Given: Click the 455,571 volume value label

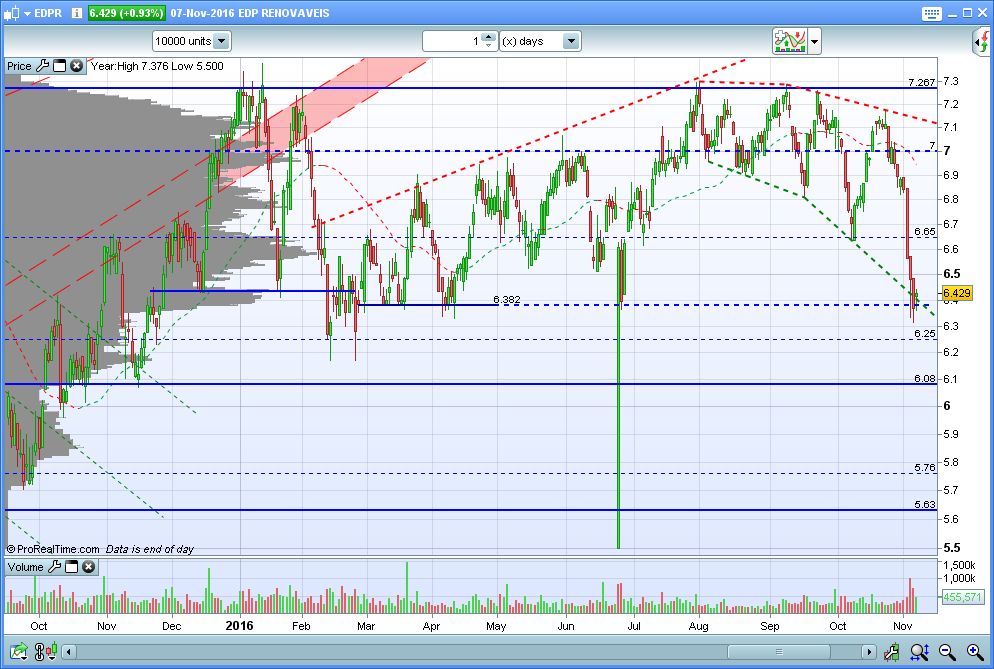Looking at the screenshot, I should tap(962, 597).
